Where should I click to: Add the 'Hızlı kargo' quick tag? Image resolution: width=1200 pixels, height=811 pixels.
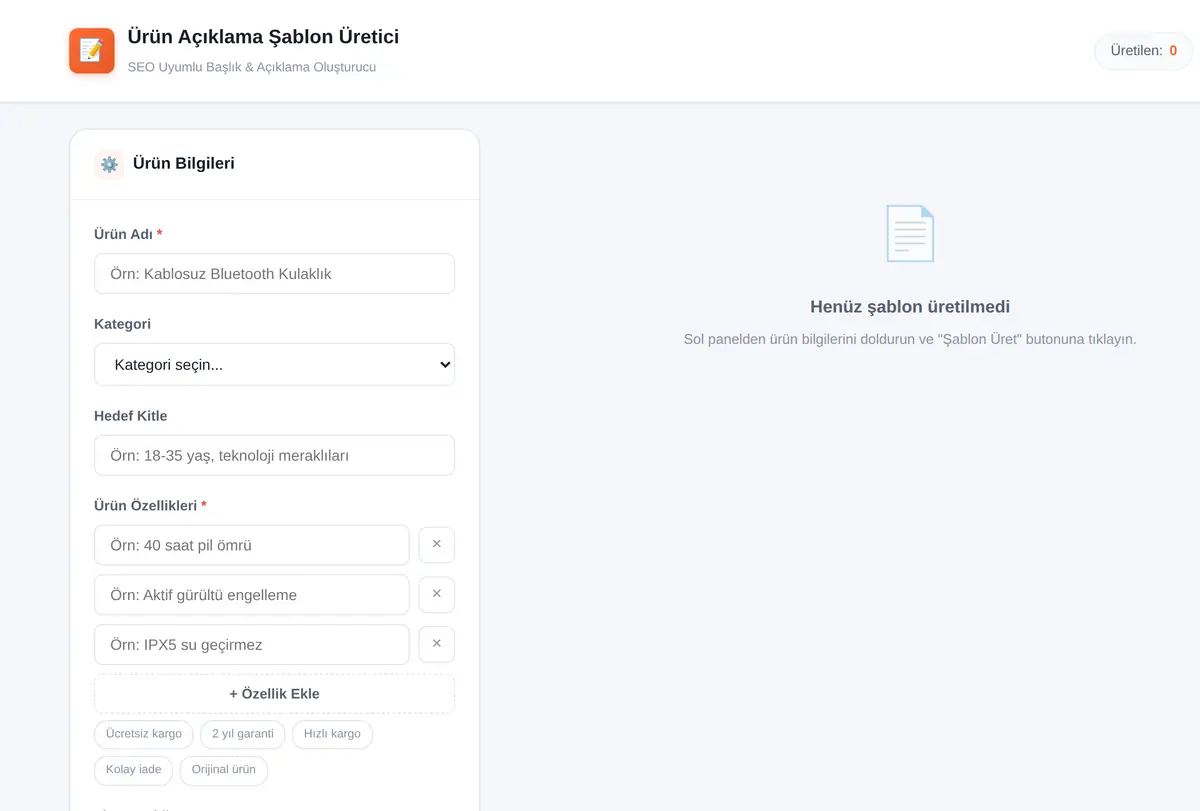[332, 734]
